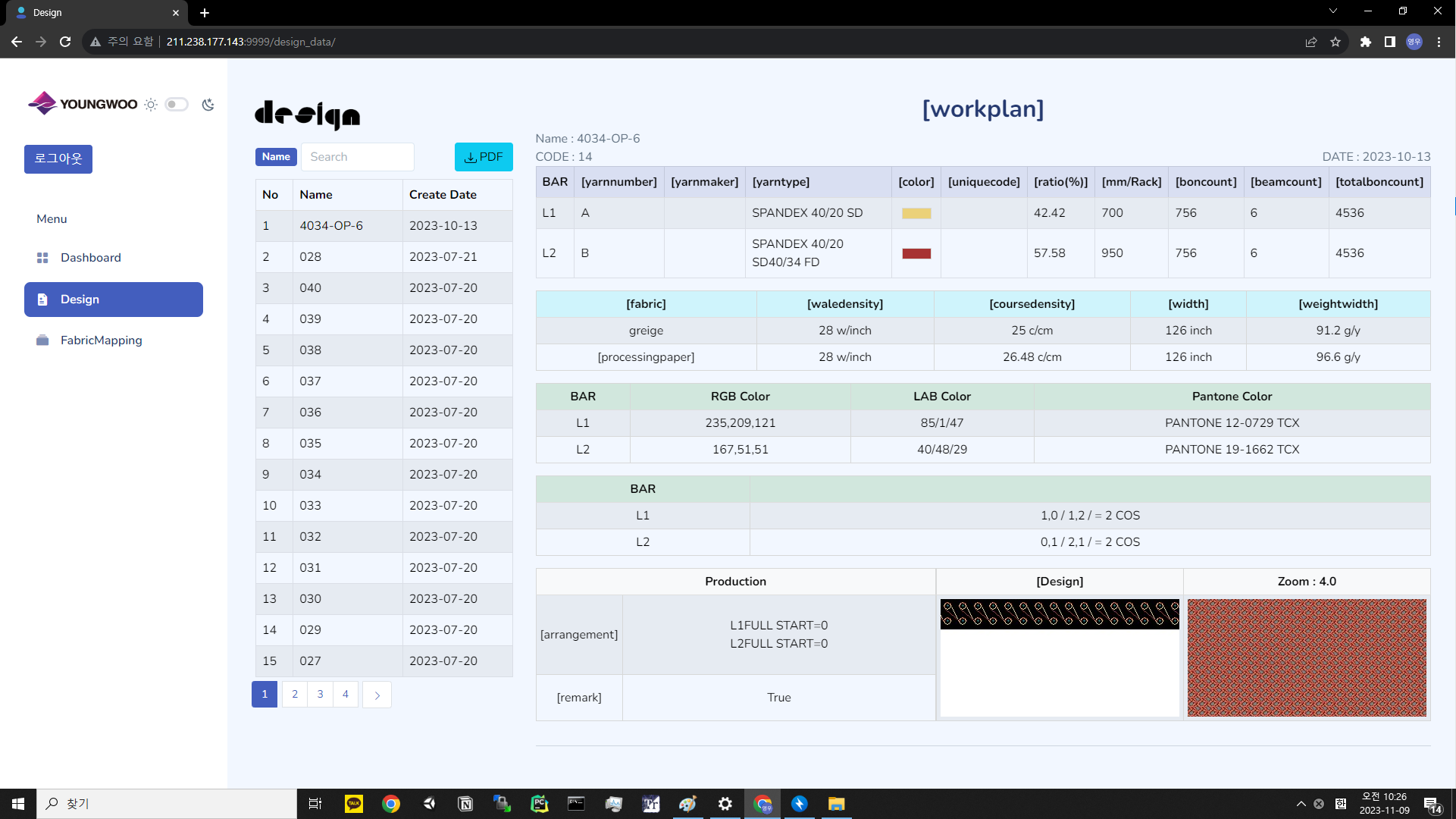Jump to page 4 of list

[x=346, y=695]
